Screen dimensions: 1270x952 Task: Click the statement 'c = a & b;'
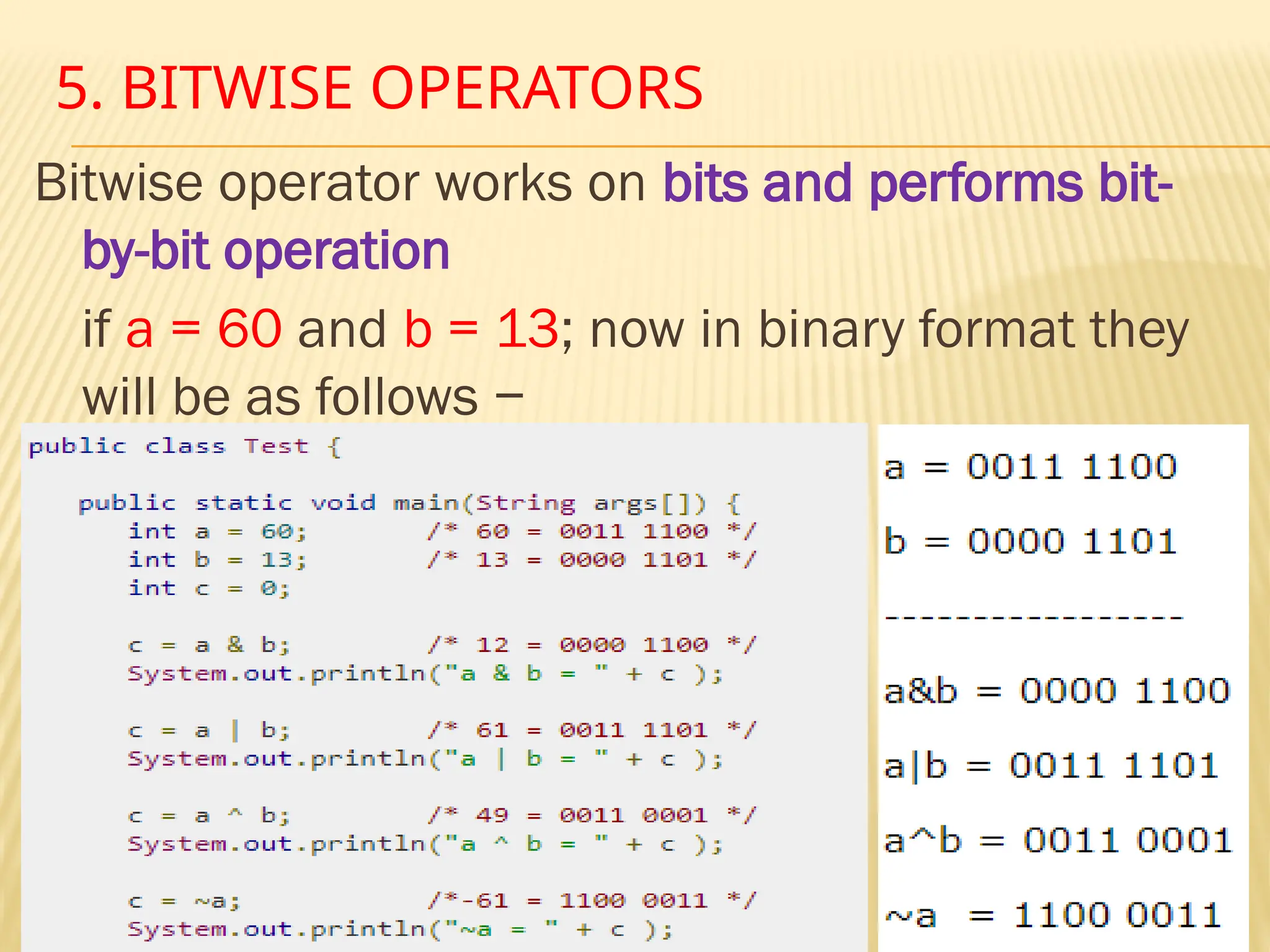[209, 645]
